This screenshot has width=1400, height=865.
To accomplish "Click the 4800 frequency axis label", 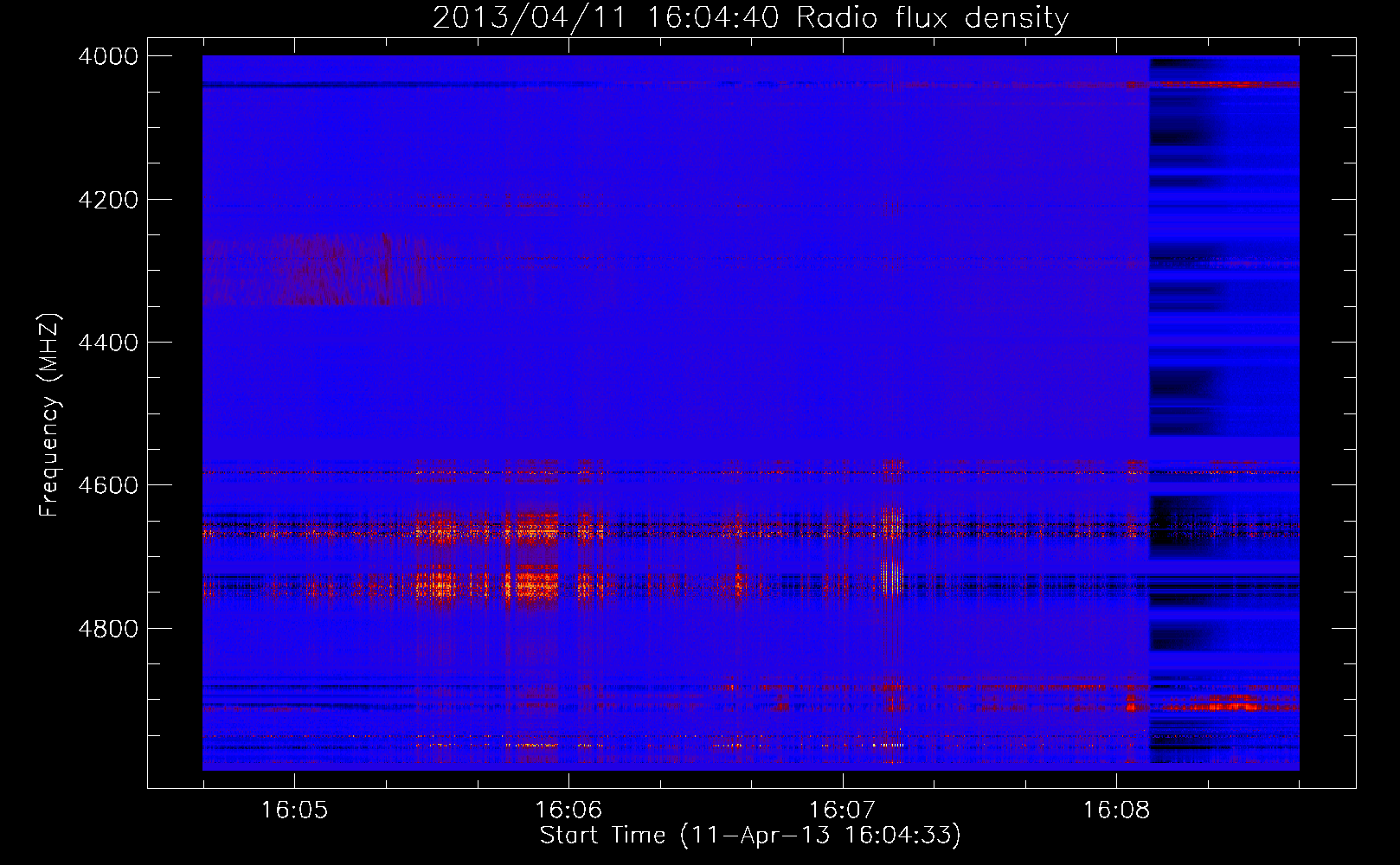I will (x=108, y=629).
